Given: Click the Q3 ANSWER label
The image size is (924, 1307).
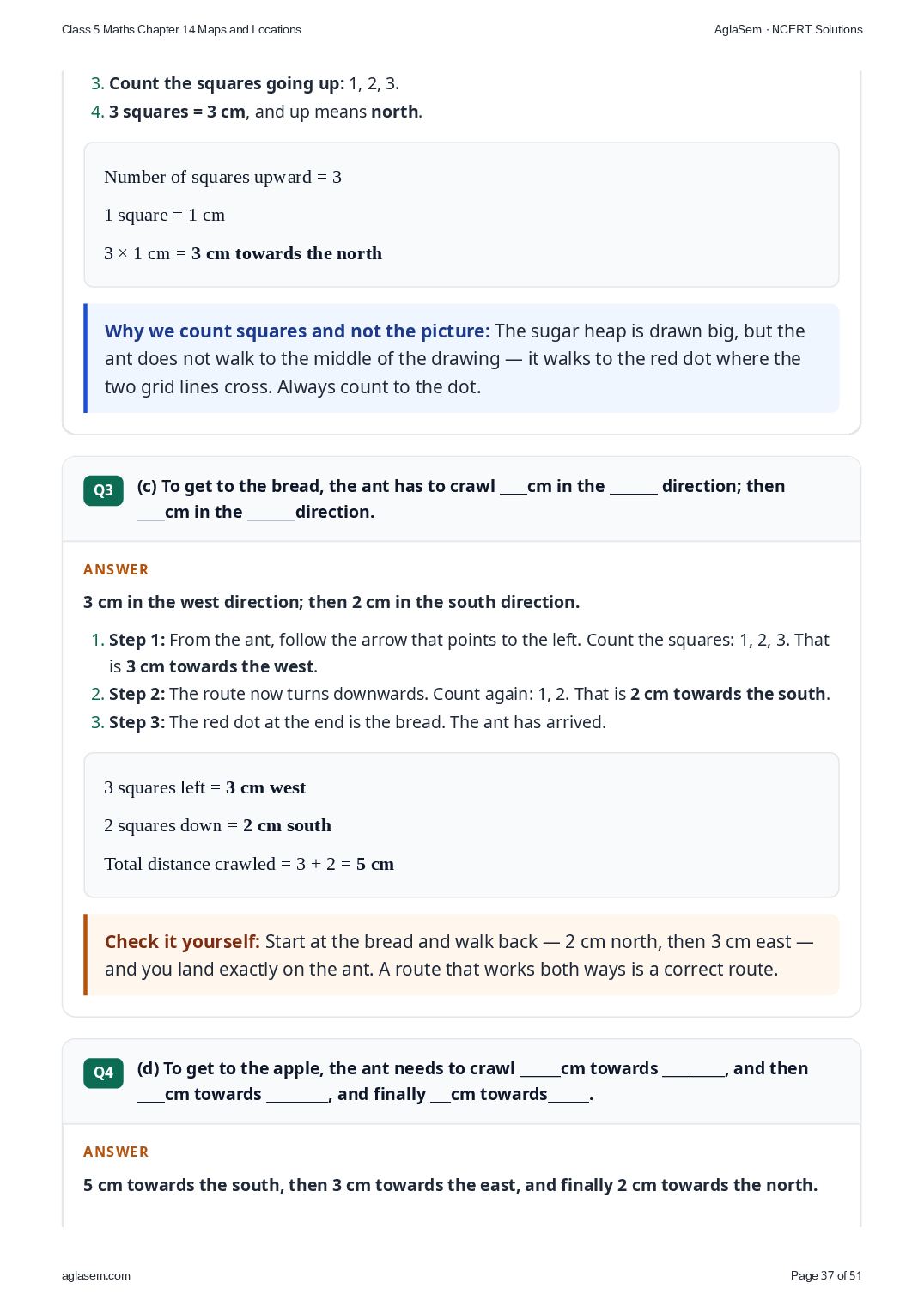Looking at the screenshot, I should click(x=116, y=569).
